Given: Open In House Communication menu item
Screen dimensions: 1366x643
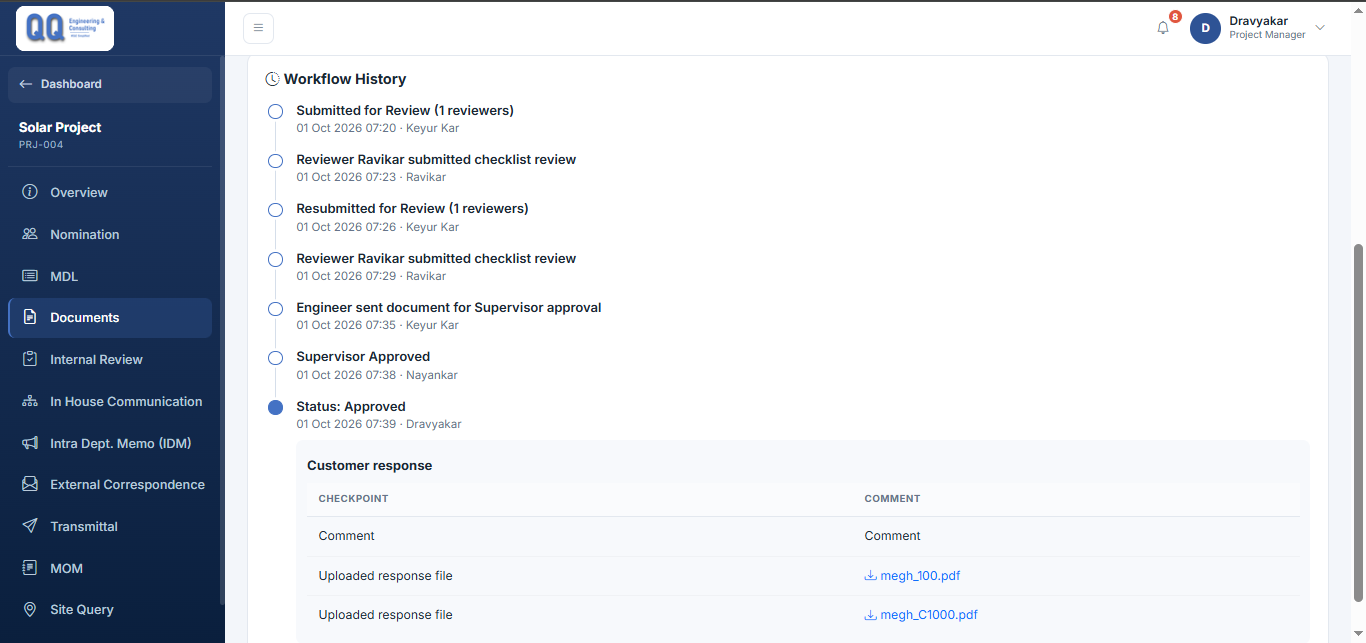Looking at the screenshot, I should point(110,401).
